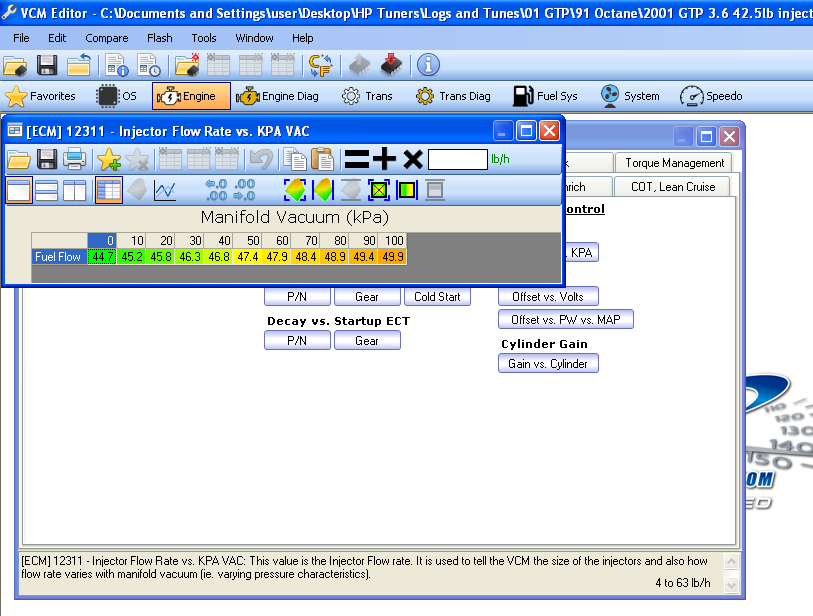Viewport: 813px width, 616px height.
Task: Open the Edit menu
Action: 57,38
